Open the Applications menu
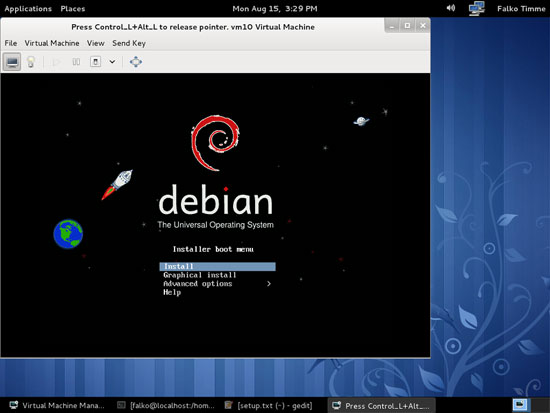This screenshot has height=413, width=550. (28, 8)
